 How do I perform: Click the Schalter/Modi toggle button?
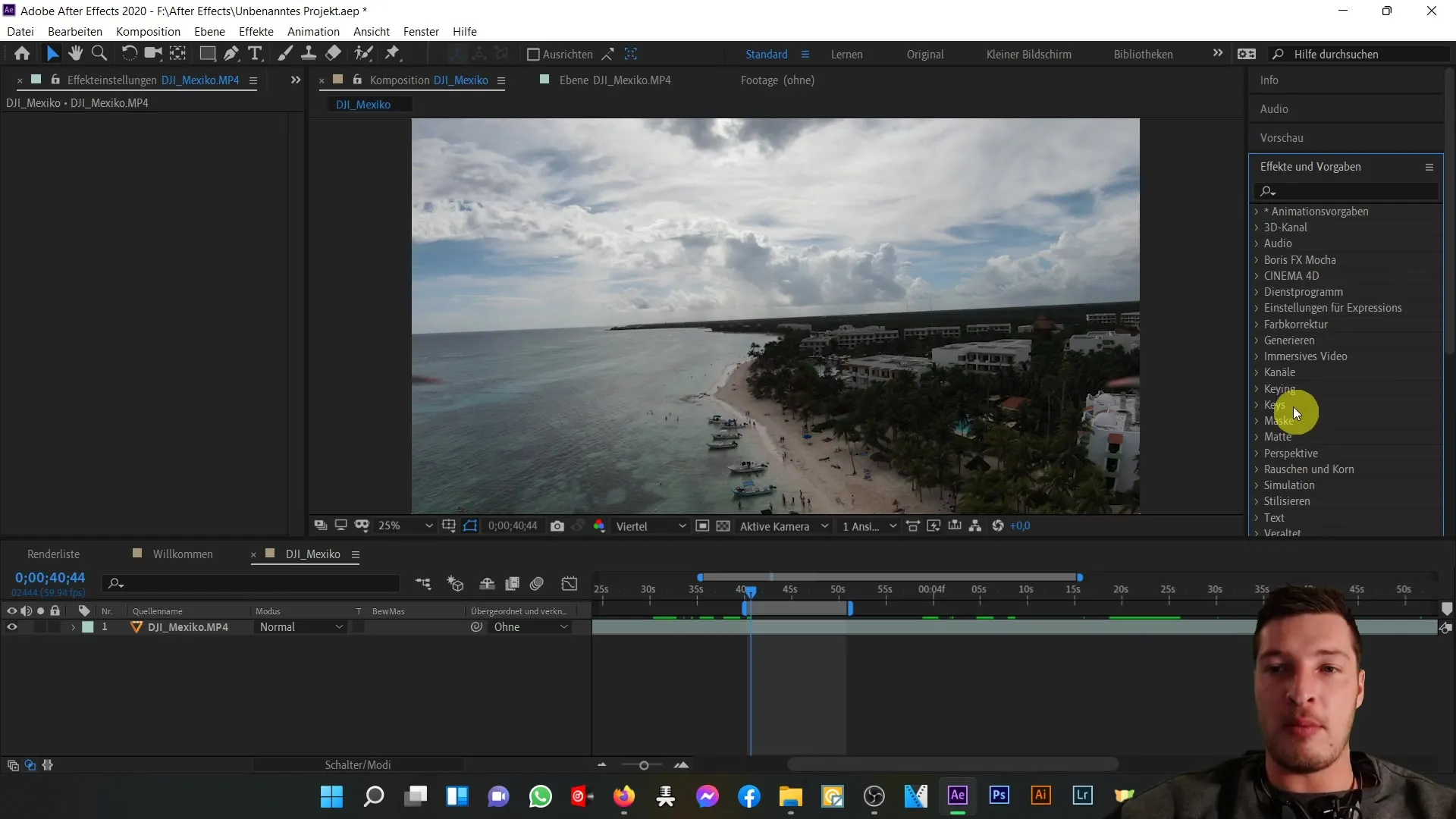click(358, 765)
